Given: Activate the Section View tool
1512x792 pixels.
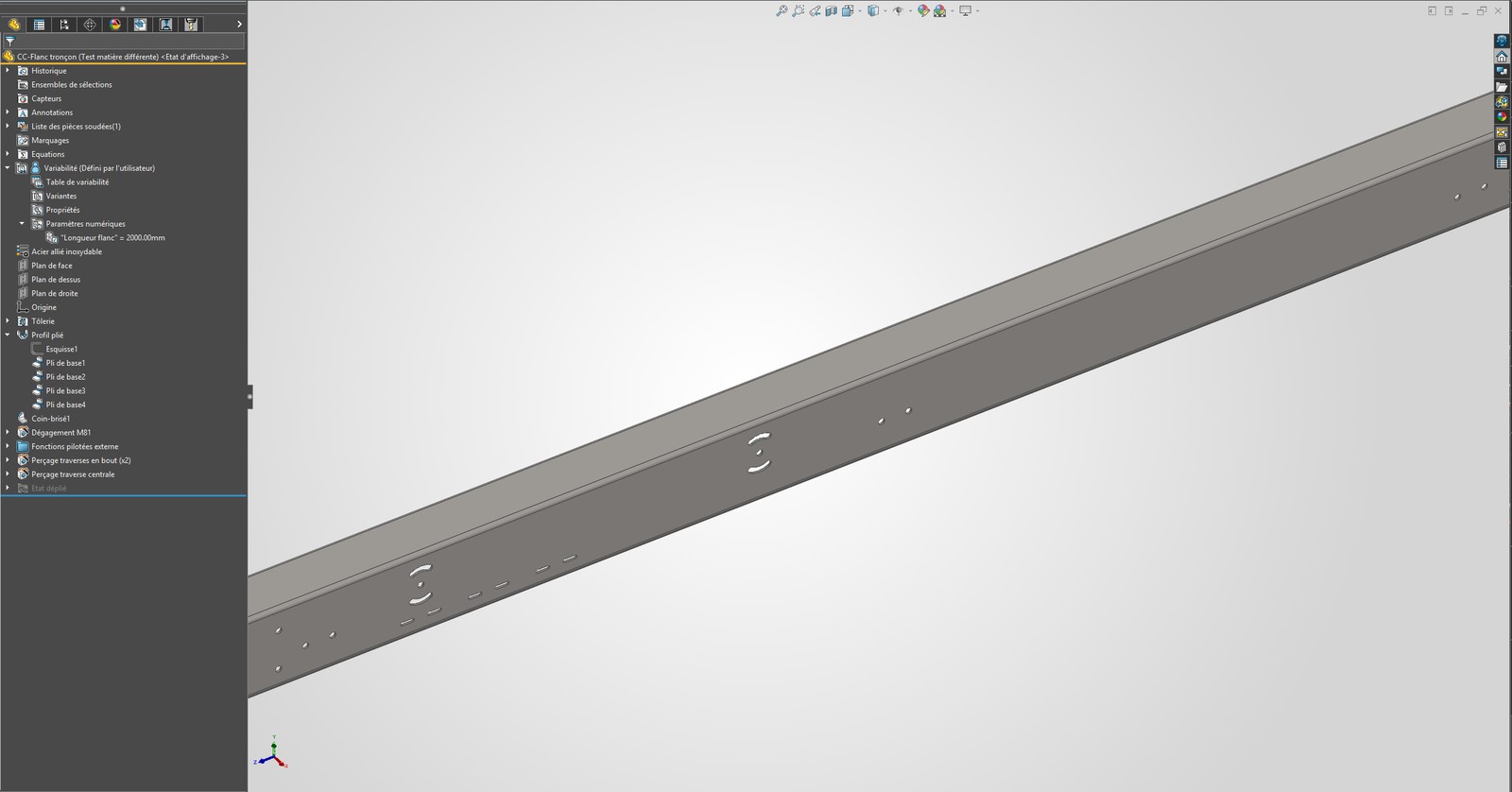Looking at the screenshot, I should click(x=832, y=11).
